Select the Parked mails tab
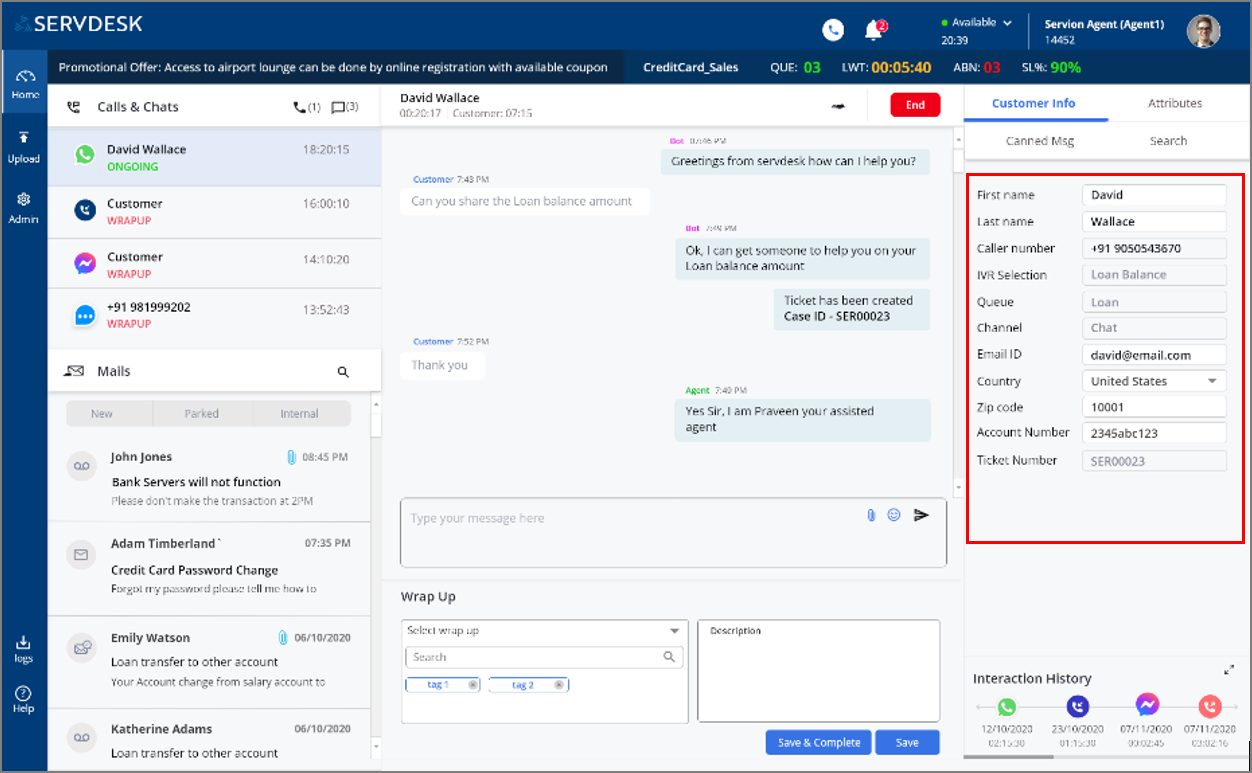This screenshot has height=773, width=1252. coord(201,414)
